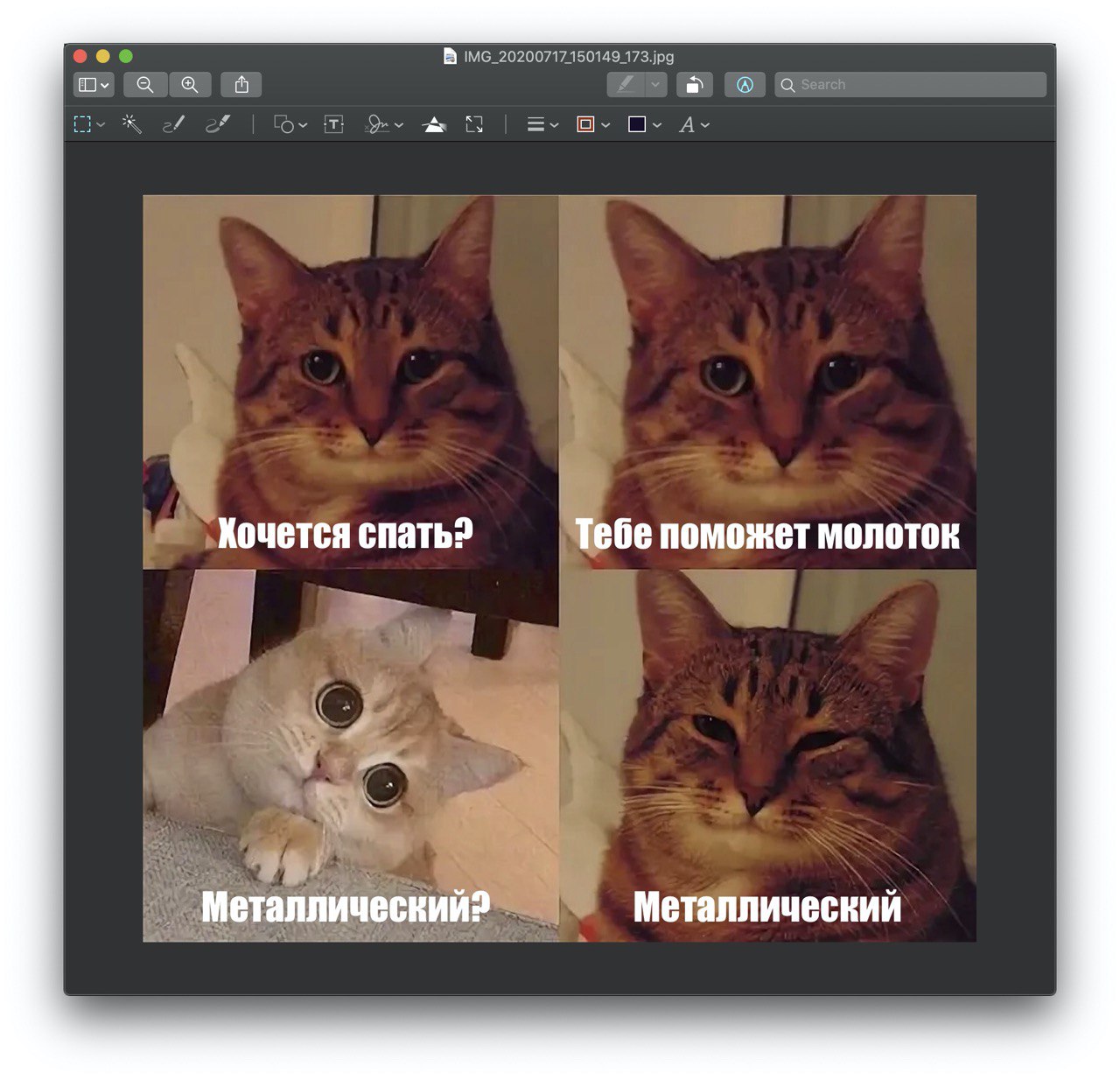Select the Draw pen tool

[x=218, y=124]
